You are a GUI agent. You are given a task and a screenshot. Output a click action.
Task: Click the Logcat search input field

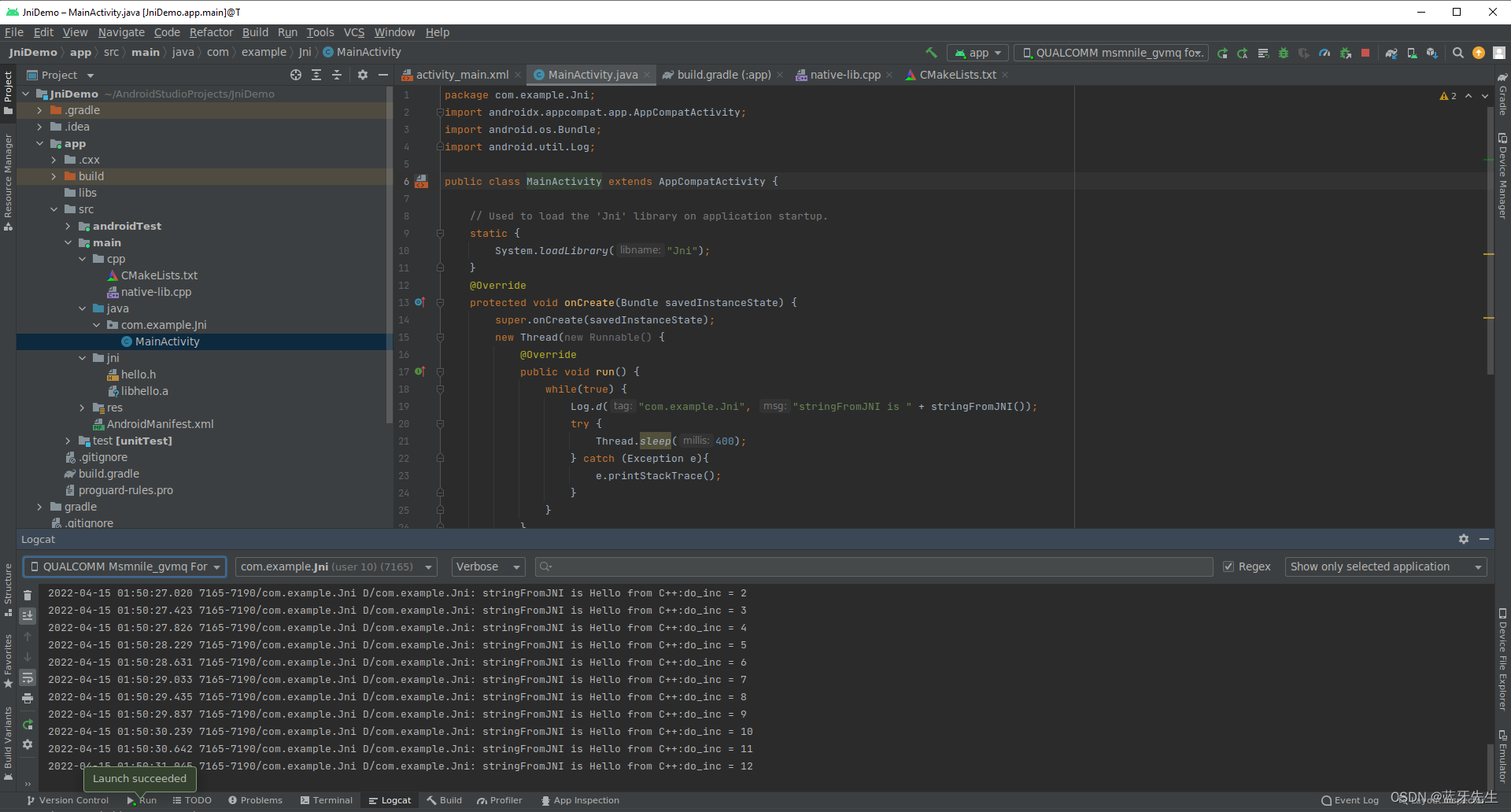click(x=866, y=567)
